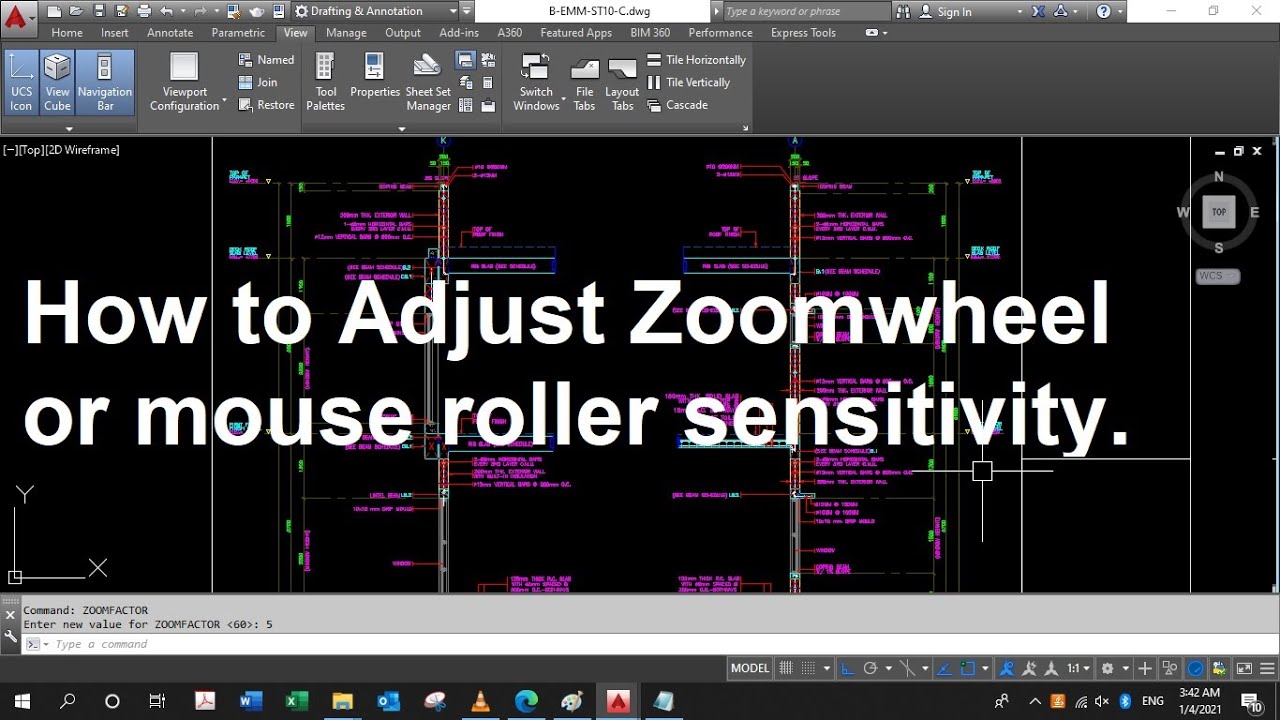Toggle drawing grid display in status bar
Viewport: 1280px width, 720px height.
click(x=786, y=668)
